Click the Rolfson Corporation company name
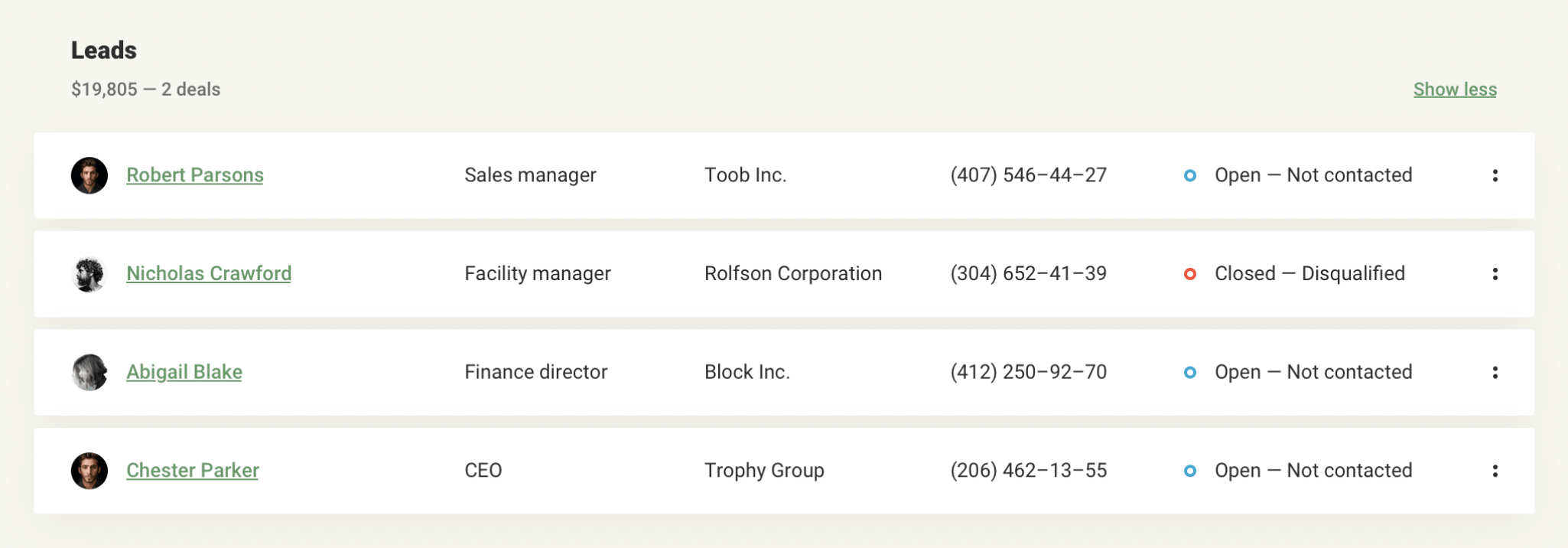Image resolution: width=1568 pixels, height=548 pixels. (x=792, y=274)
